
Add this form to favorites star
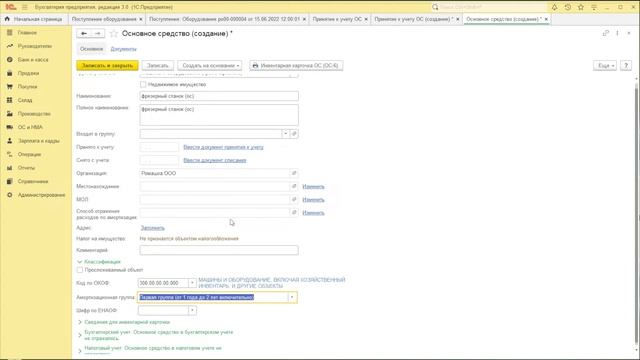114,33
